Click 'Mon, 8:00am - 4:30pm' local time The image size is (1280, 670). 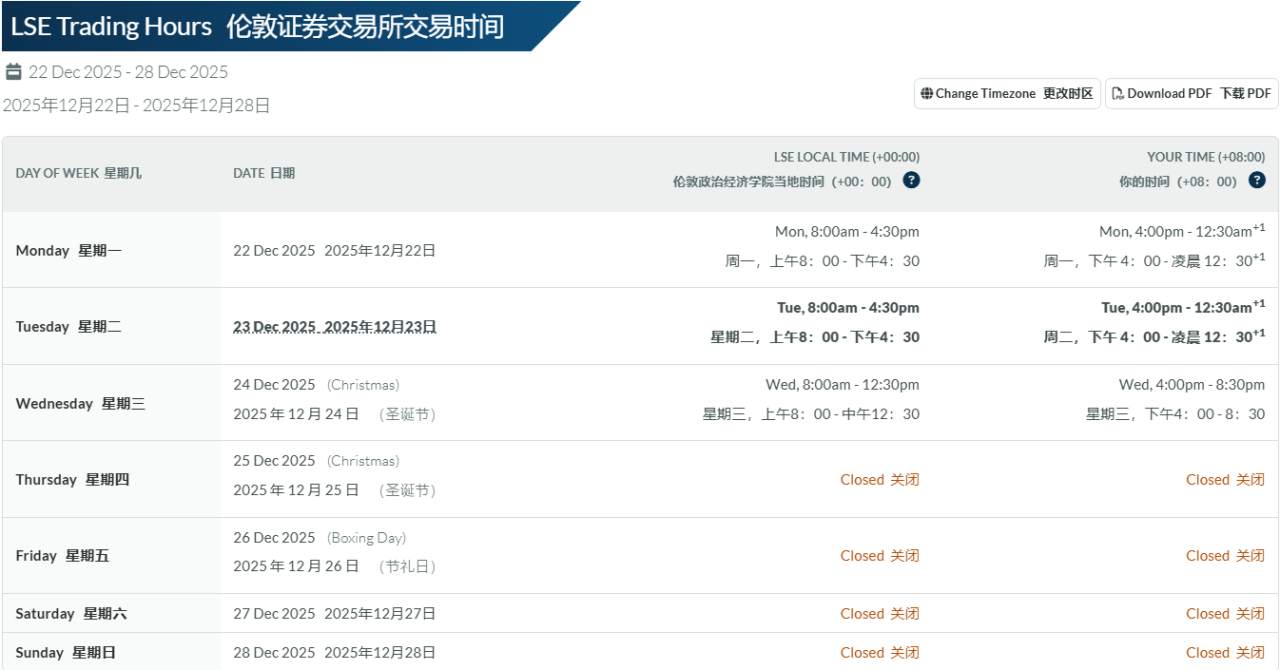(x=847, y=232)
